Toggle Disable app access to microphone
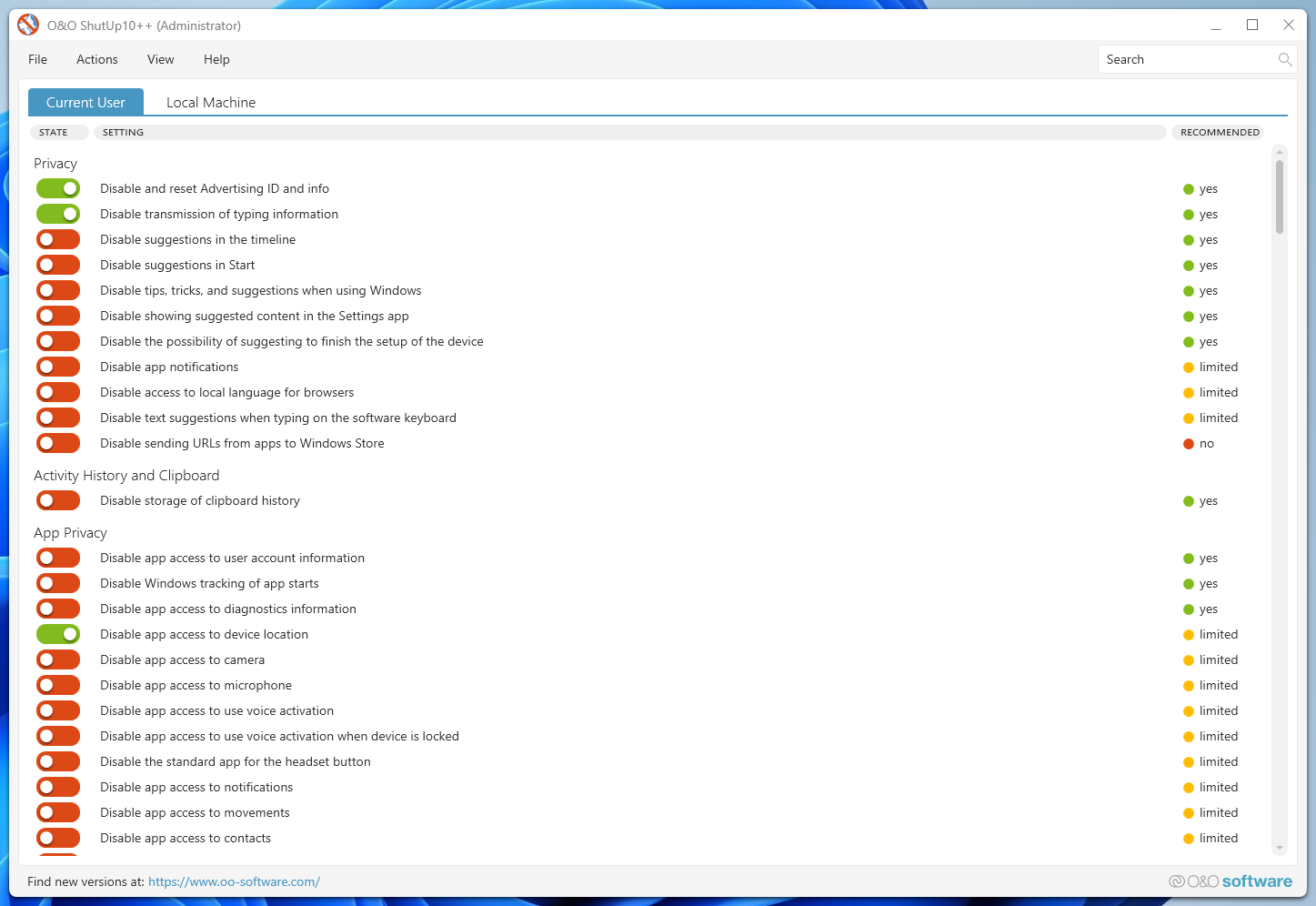Screen dimensions: 1316x906 58,685
